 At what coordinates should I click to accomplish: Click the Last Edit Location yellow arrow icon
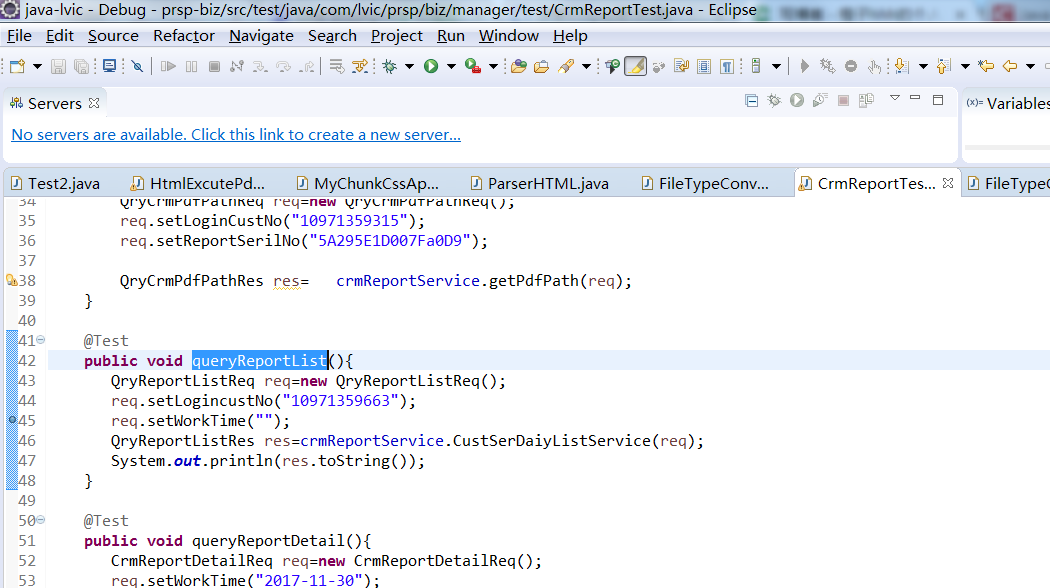click(987, 65)
